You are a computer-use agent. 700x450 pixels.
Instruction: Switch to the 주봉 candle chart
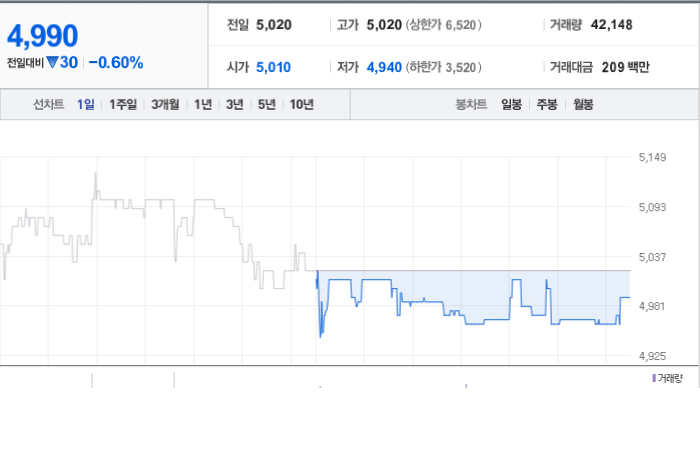coord(547,104)
